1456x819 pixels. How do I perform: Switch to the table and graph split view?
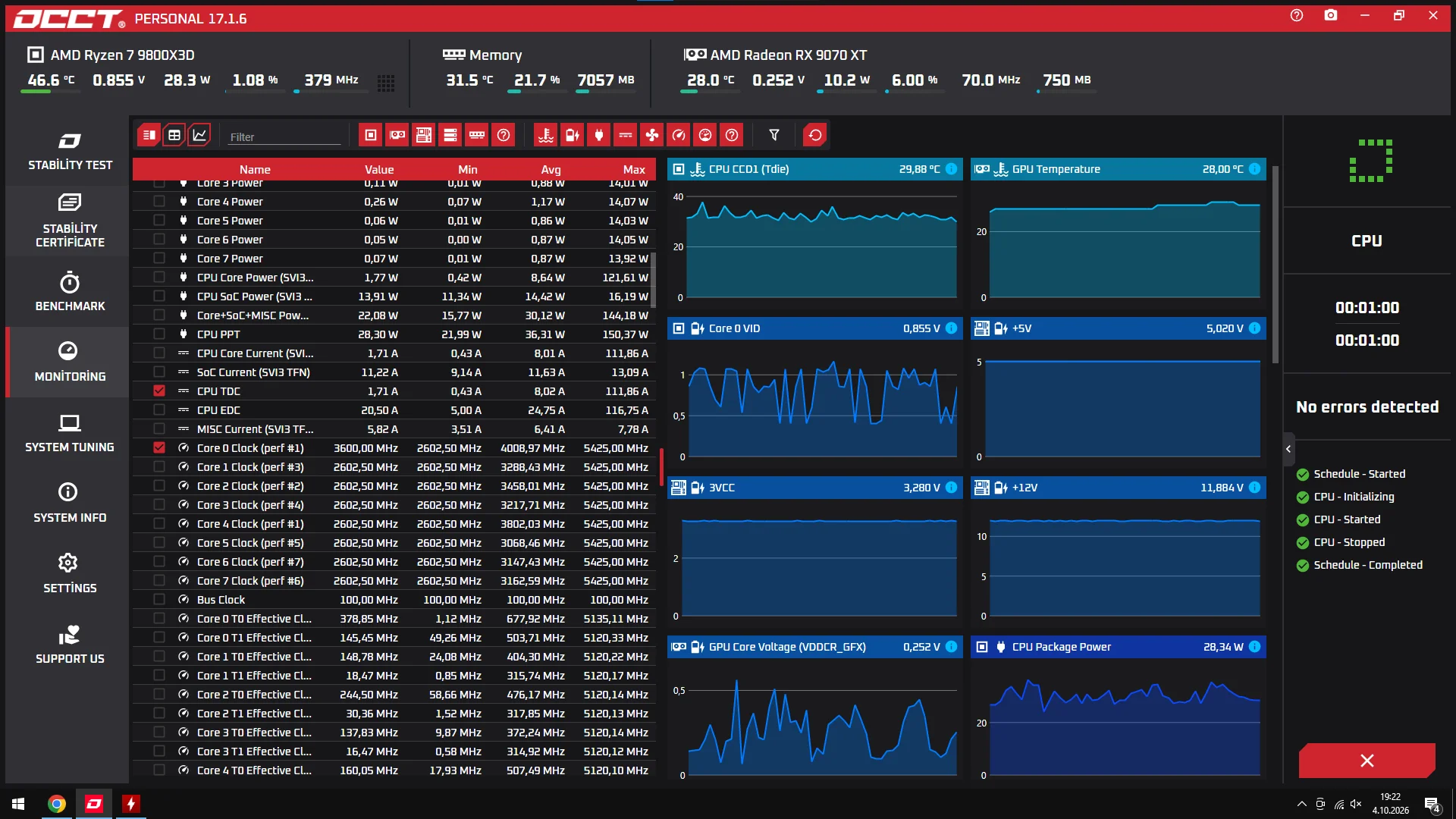point(149,135)
